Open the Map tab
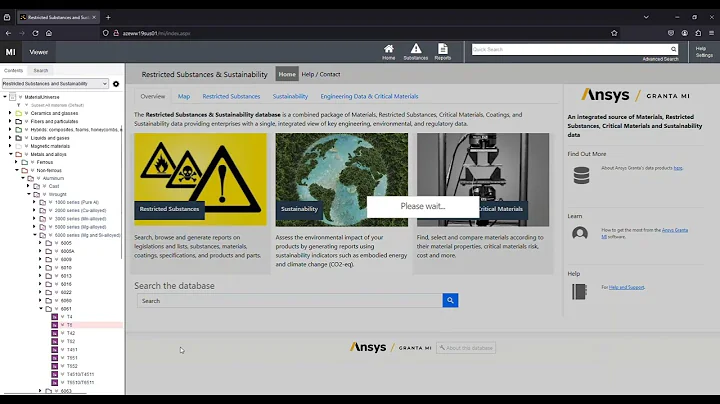Image resolution: width=720 pixels, height=404 pixels. pos(184,96)
